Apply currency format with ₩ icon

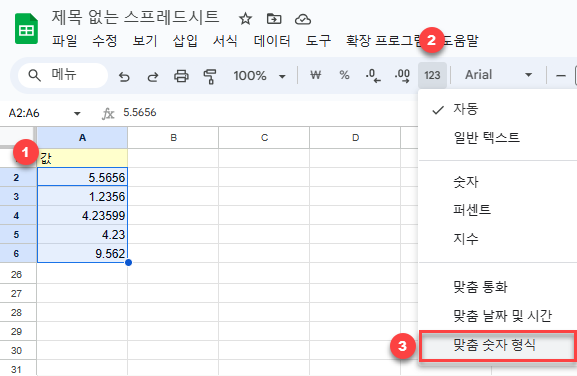pyautogui.click(x=316, y=75)
